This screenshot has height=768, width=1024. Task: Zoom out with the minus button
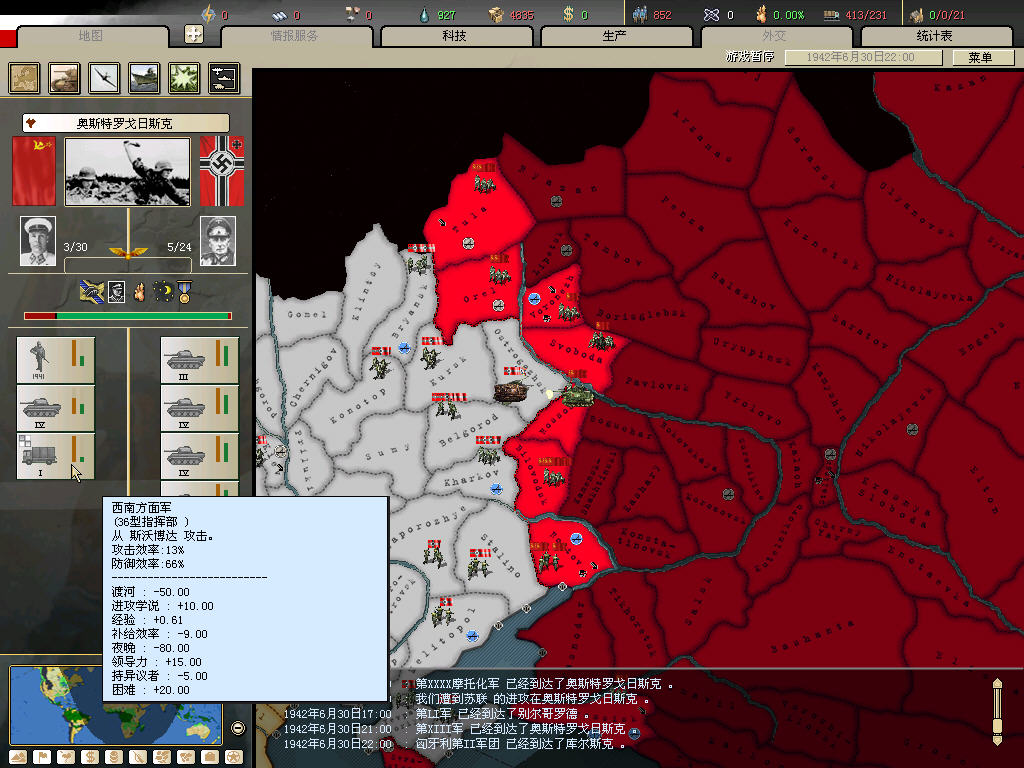point(238,728)
